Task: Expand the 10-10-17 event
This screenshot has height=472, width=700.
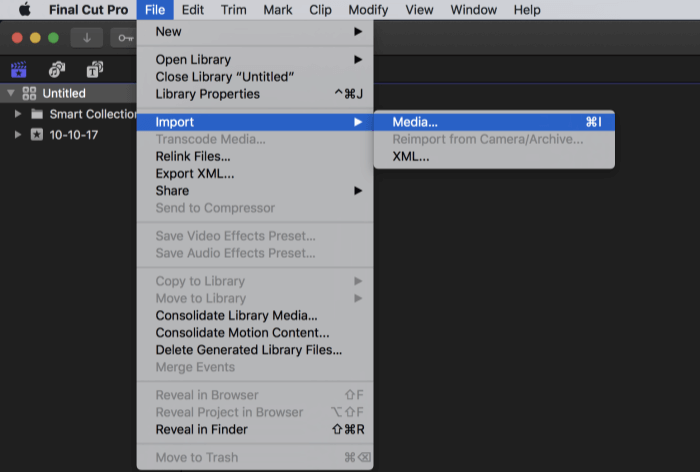Action: tap(17, 134)
